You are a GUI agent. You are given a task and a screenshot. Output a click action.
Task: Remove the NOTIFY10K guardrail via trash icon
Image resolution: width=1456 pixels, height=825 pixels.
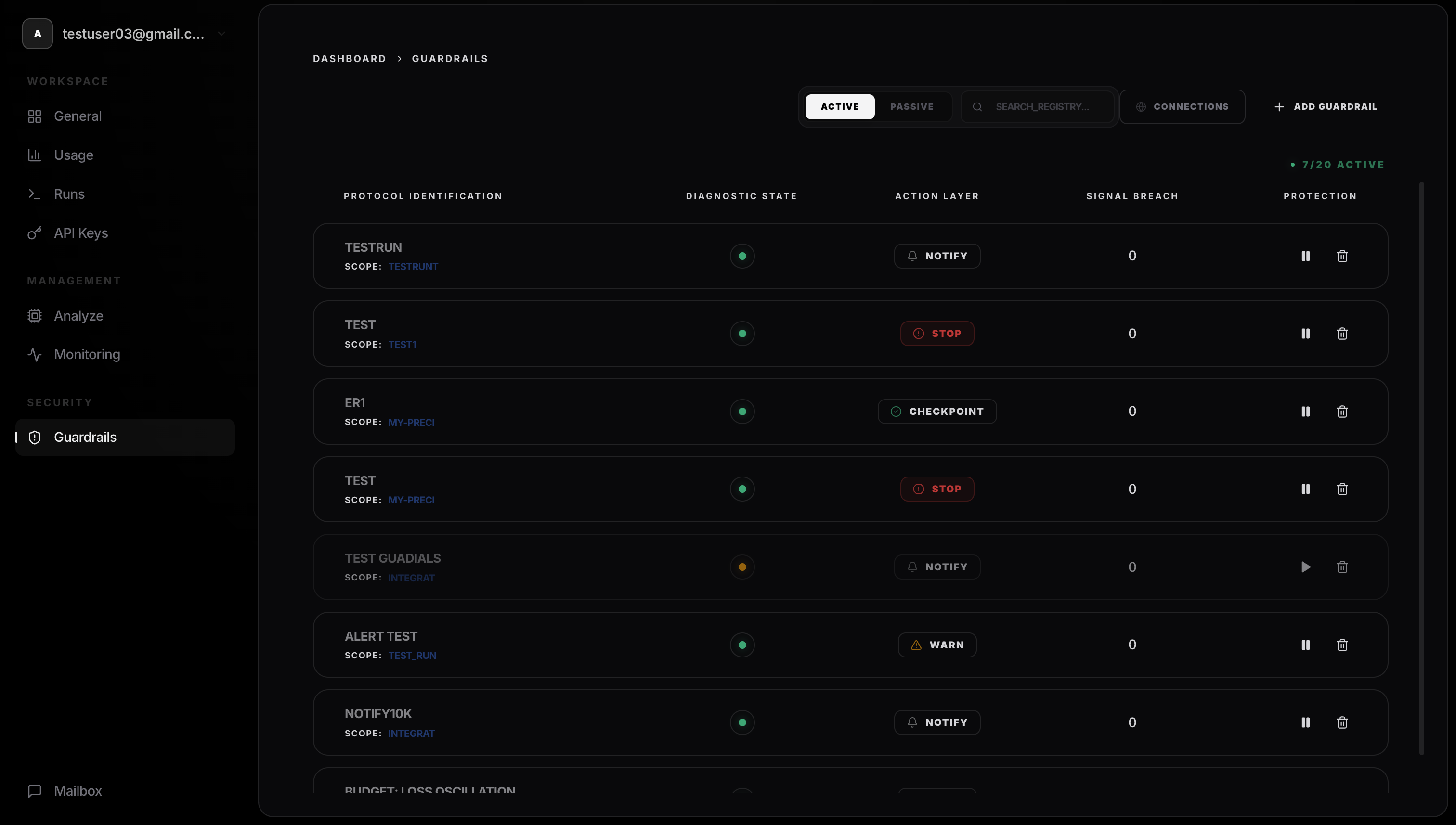1341,722
